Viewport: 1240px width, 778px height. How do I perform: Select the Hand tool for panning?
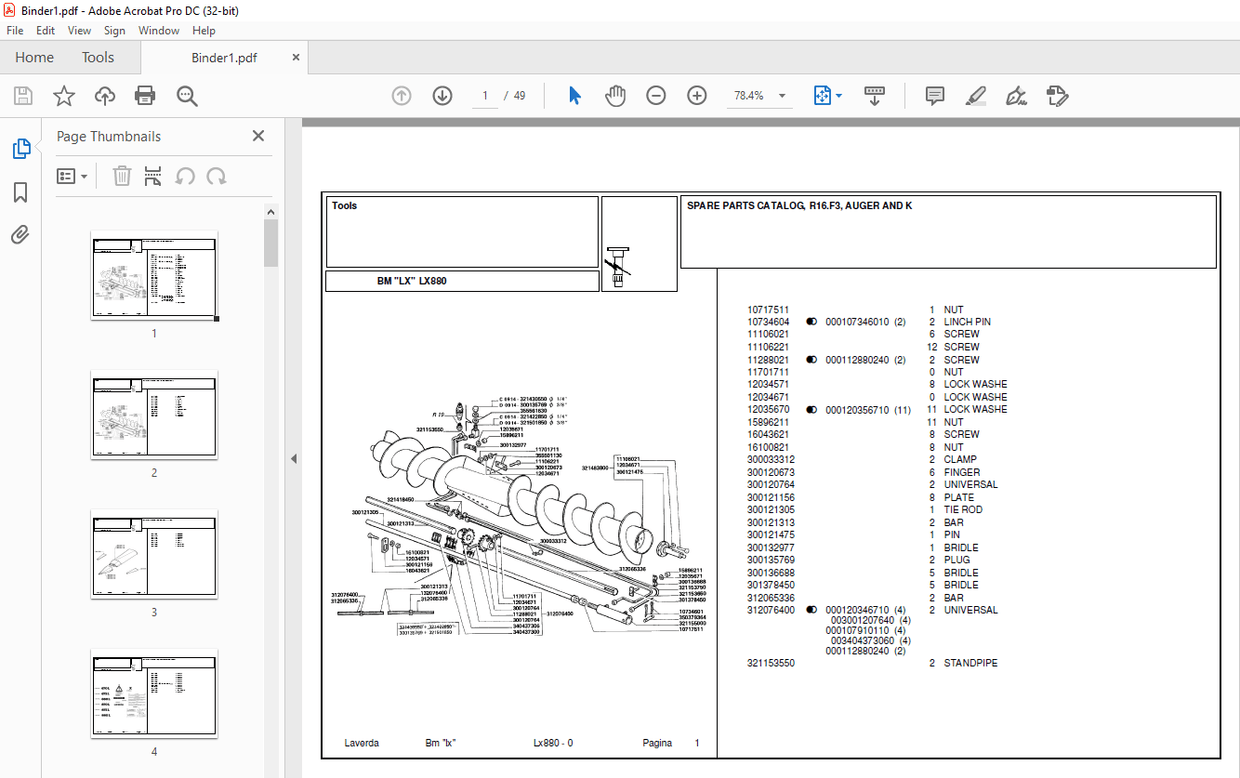(x=615, y=95)
